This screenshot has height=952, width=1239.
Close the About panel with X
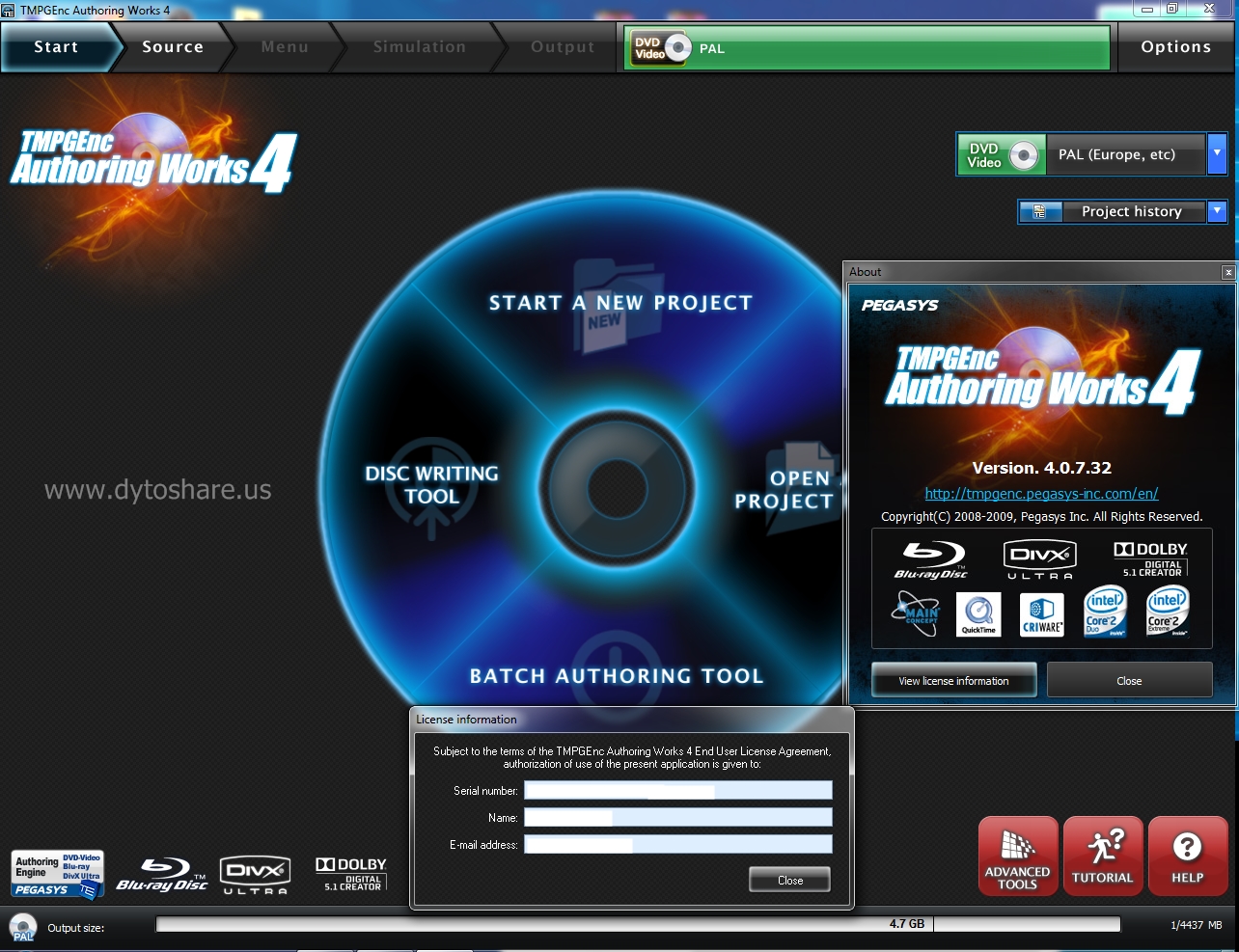[1228, 272]
